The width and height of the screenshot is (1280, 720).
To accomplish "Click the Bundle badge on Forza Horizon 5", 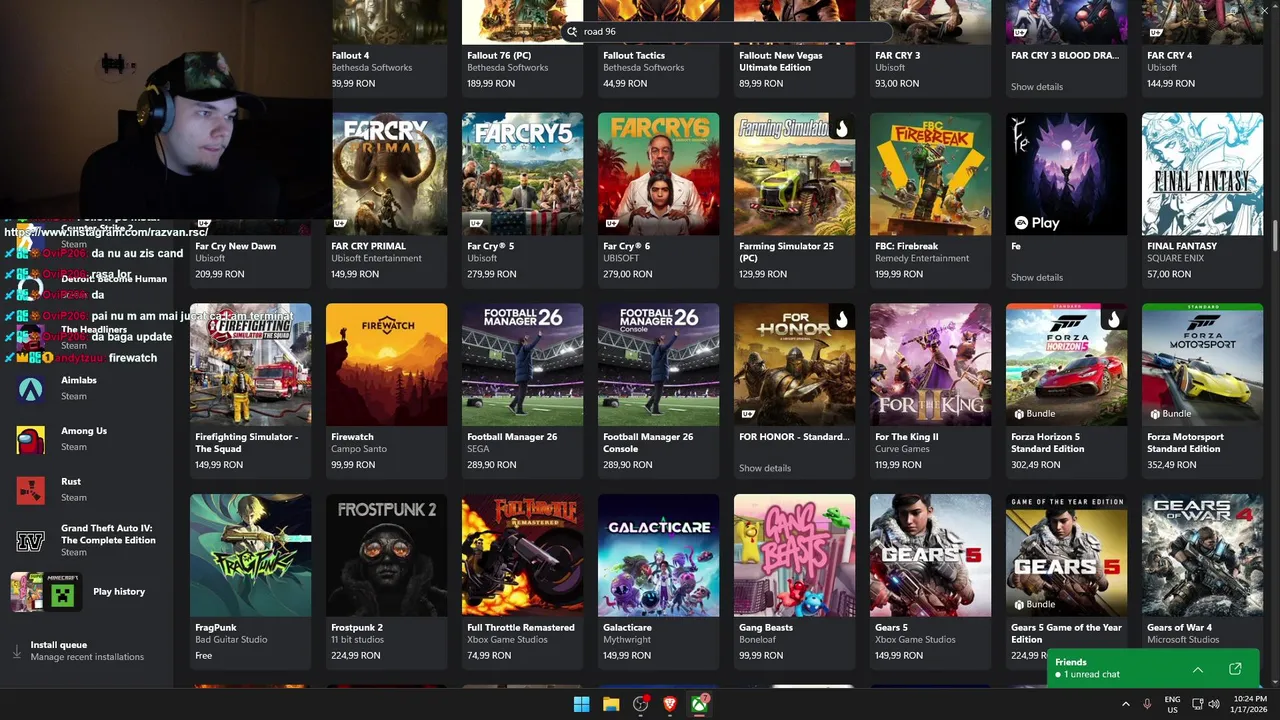I will pyautogui.click(x=1034, y=414).
